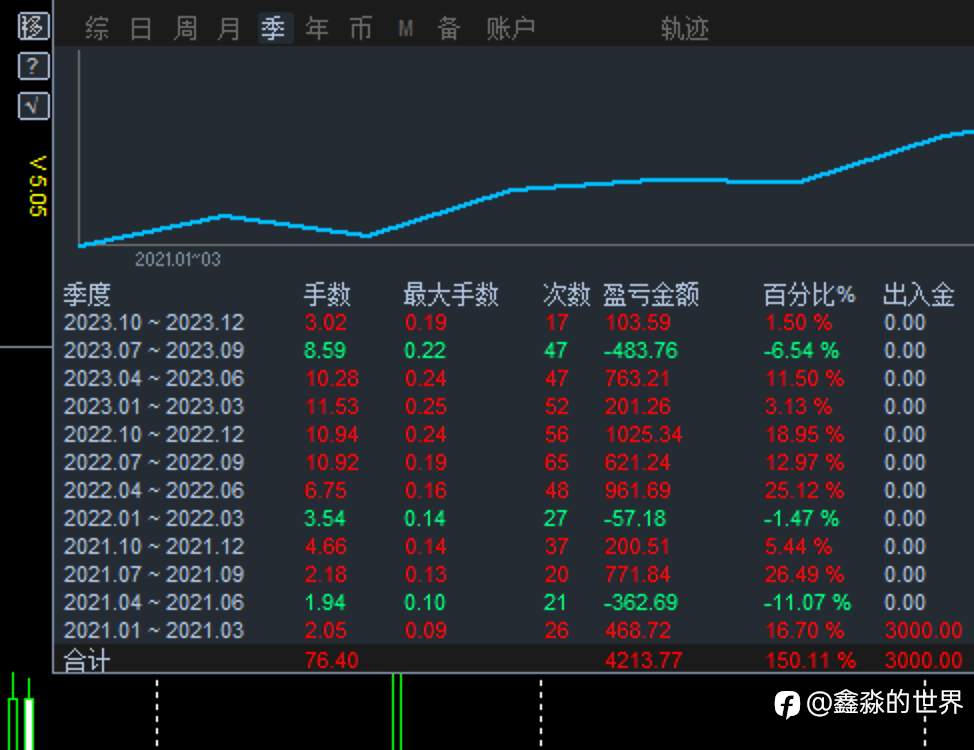974x750 pixels.
Task: Open the 账户 account panel
Action: 510,28
